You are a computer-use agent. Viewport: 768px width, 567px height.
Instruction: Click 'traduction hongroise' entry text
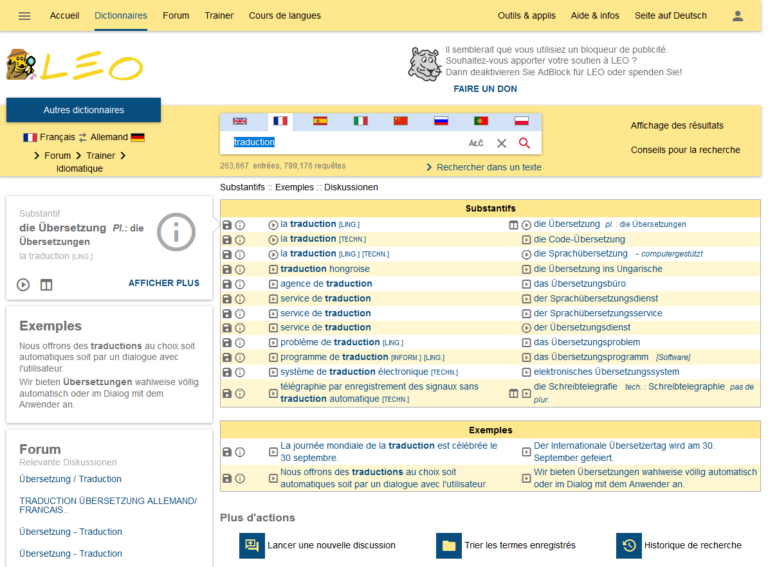click(x=325, y=269)
